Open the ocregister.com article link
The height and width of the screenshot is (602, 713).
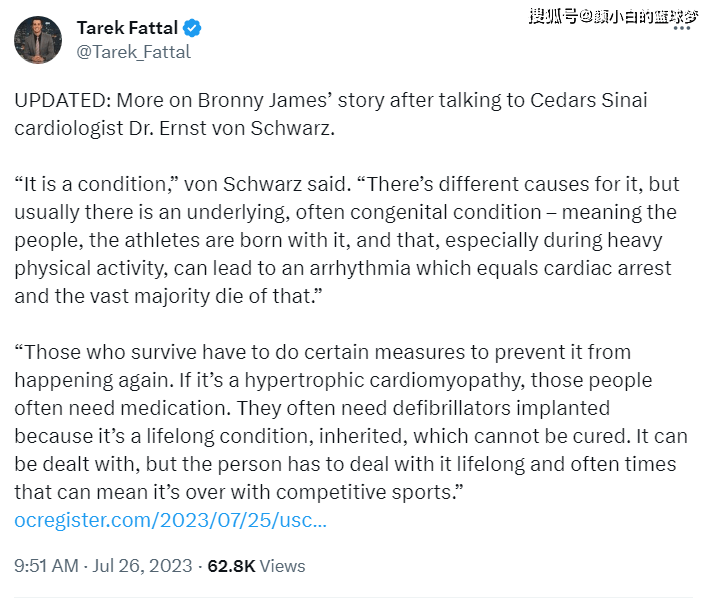(170, 520)
